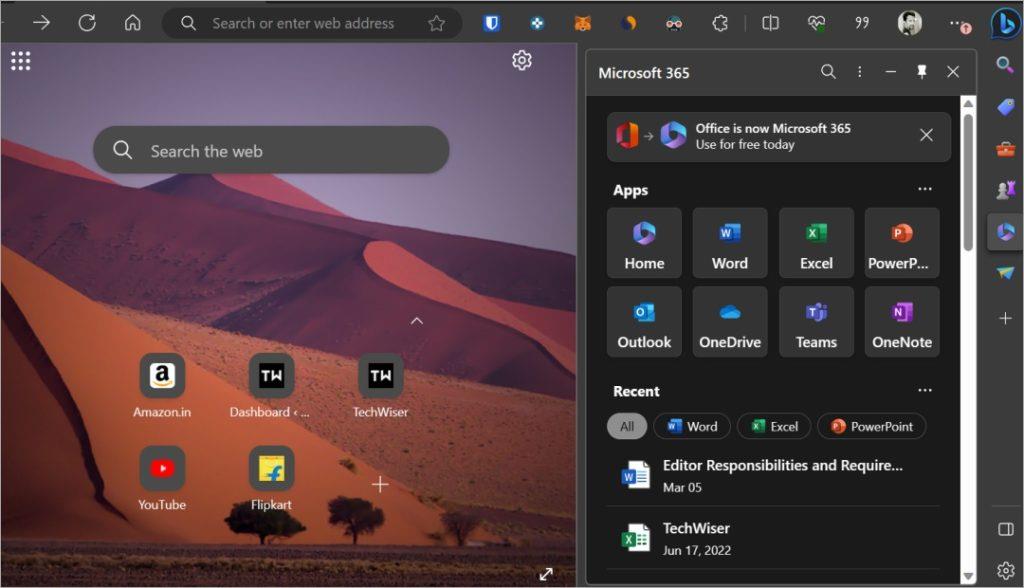1024x588 pixels.
Task: Open Recent section more options
Action: click(925, 390)
